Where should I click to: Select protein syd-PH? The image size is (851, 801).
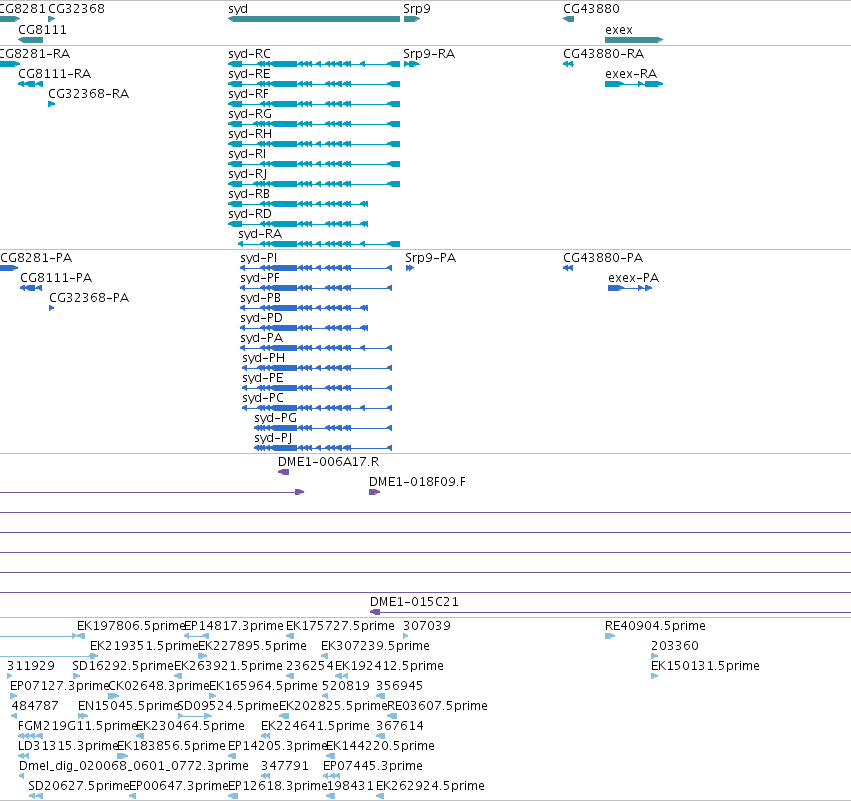317,368
